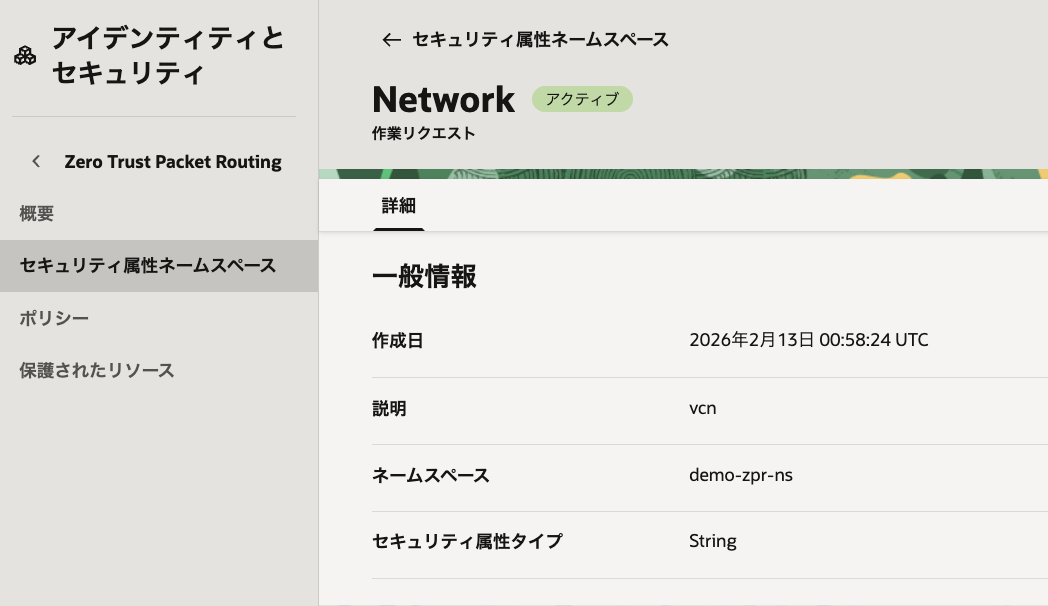The width and height of the screenshot is (1048, 606).
Task: Click the アクティブ status badge
Action: tap(582, 99)
